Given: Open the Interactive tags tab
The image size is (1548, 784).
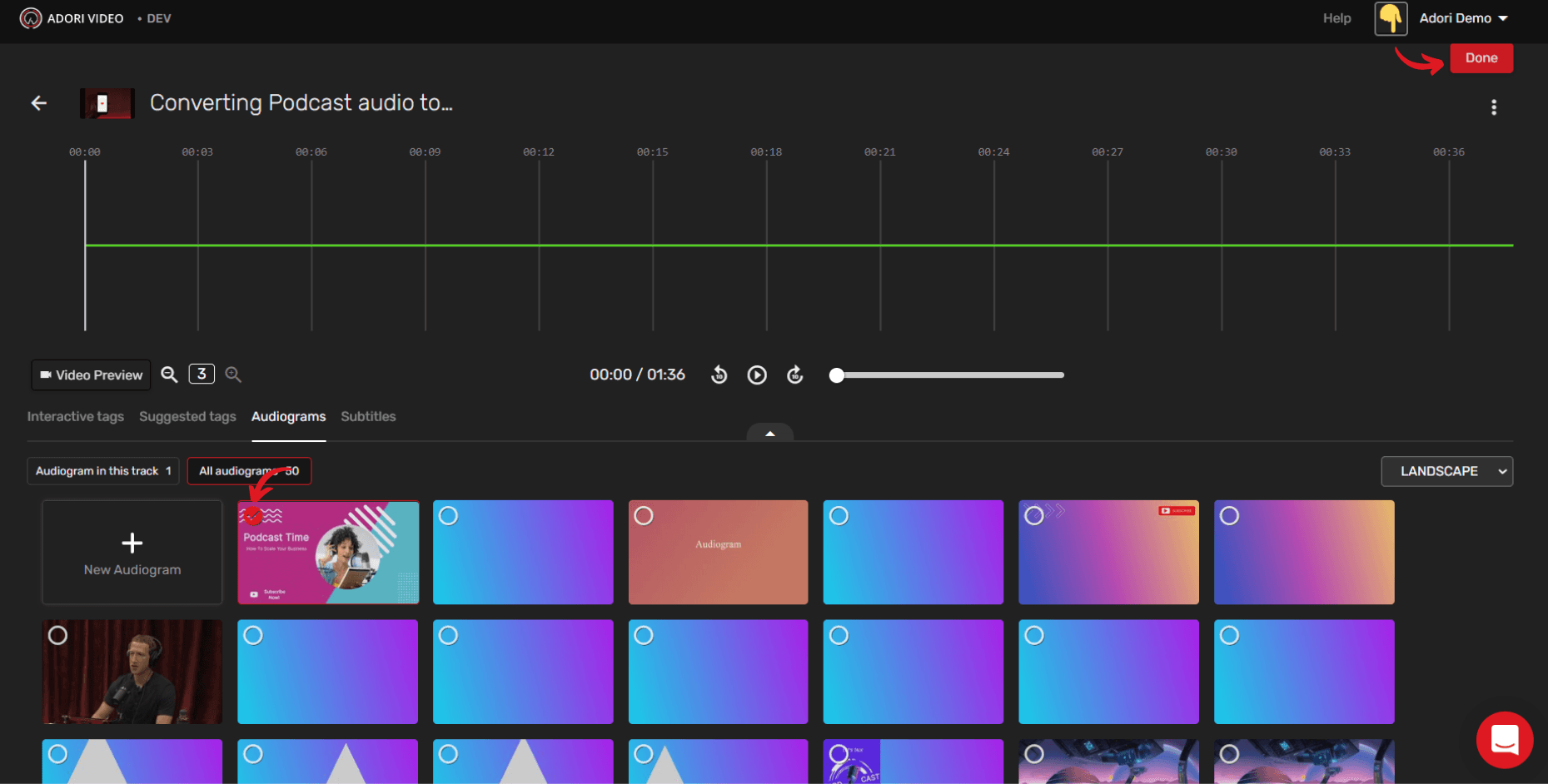Looking at the screenshot, I should pyautogui.click(x=75, y=416).
